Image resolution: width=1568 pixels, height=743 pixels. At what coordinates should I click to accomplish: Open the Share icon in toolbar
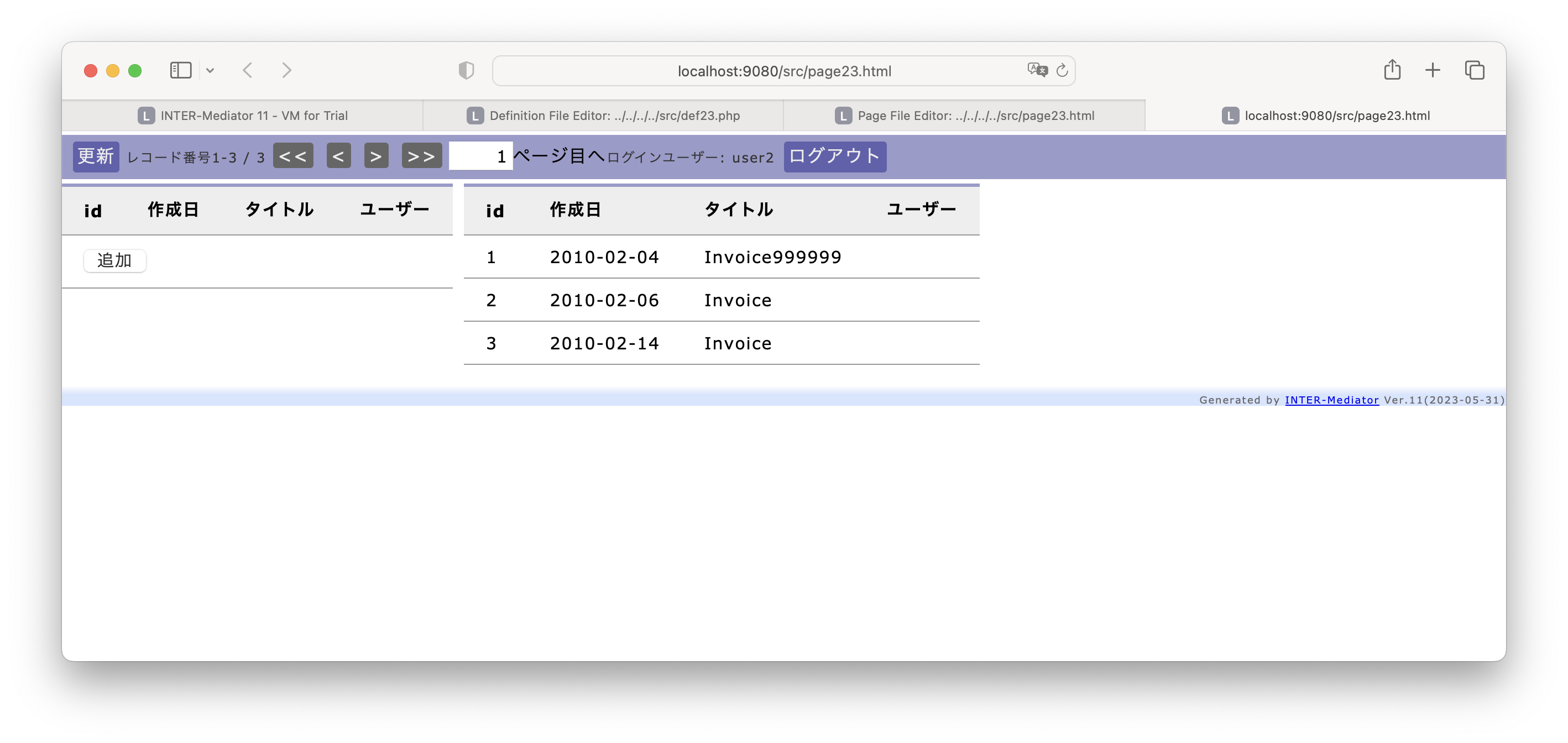[1392, 70]
